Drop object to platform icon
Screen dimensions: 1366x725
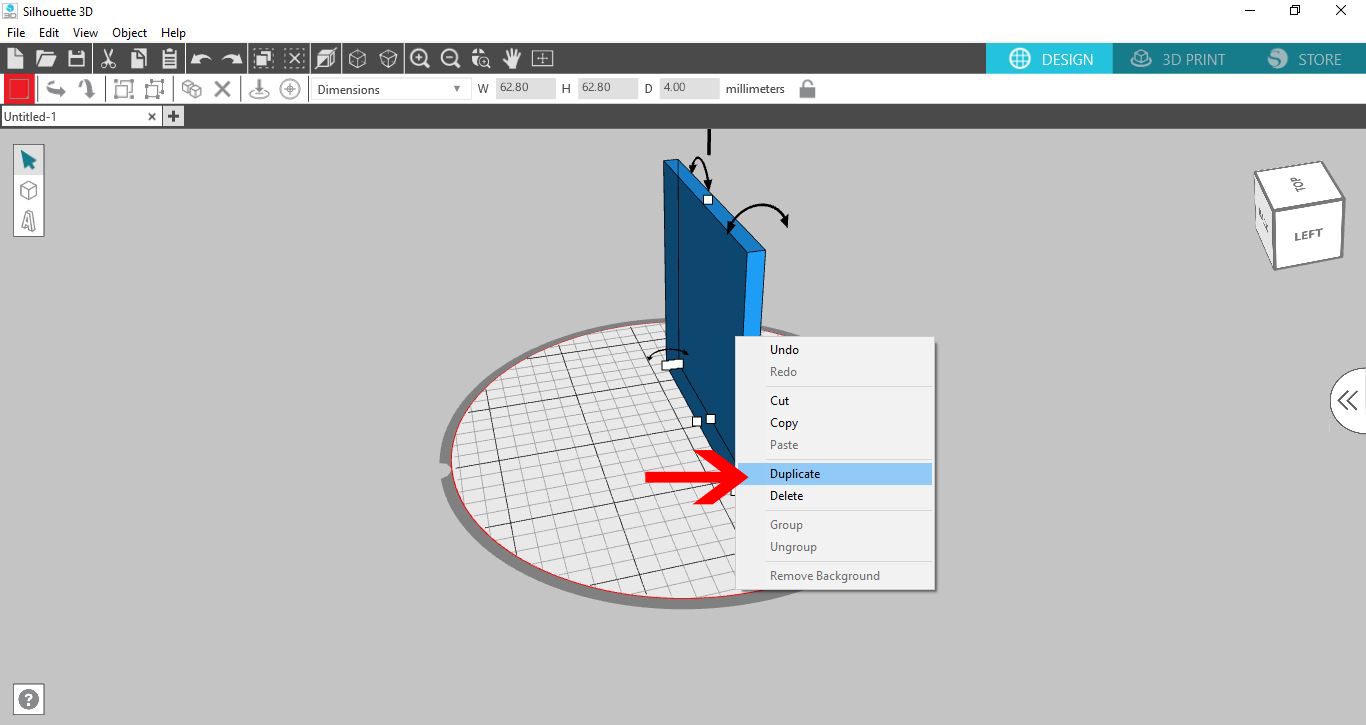(259, 89)
